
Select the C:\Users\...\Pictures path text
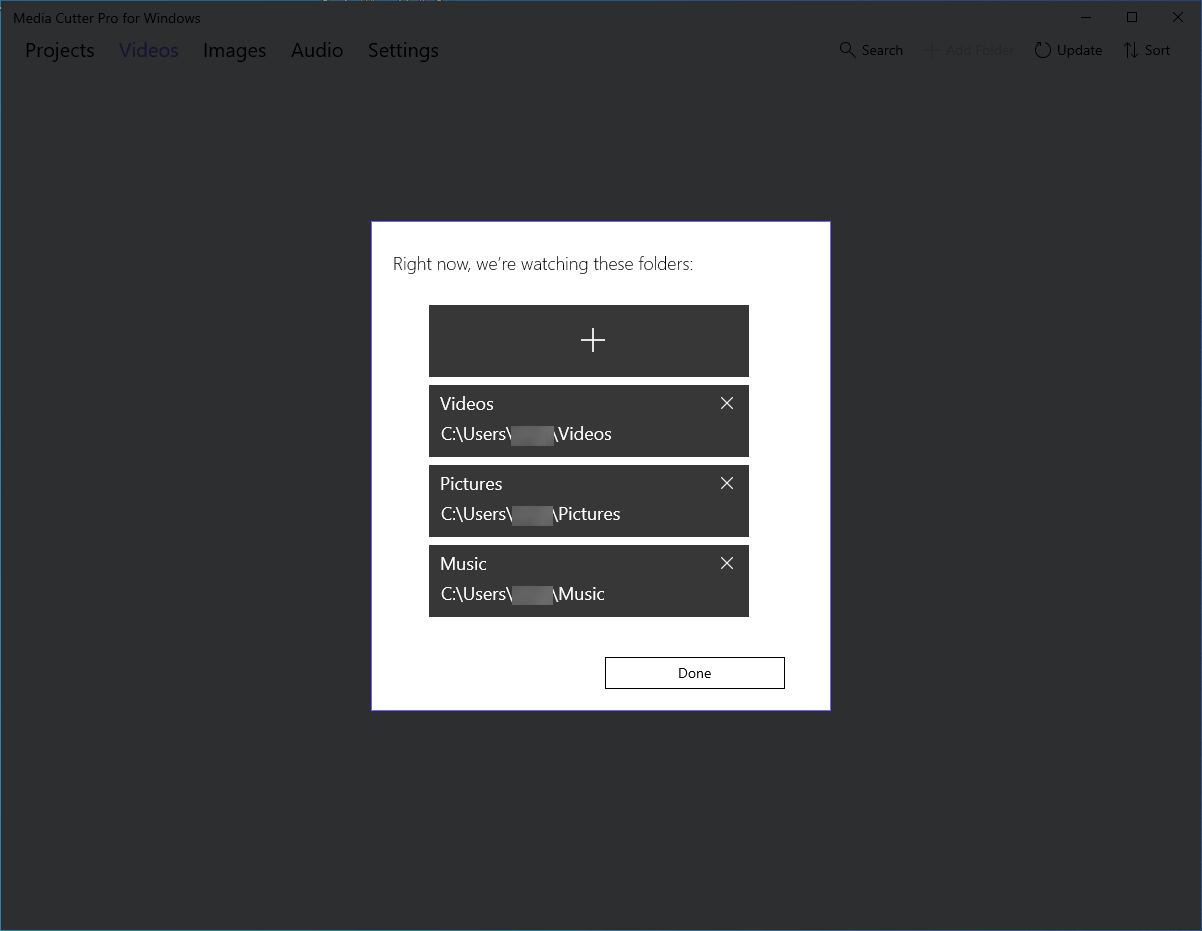531,514
